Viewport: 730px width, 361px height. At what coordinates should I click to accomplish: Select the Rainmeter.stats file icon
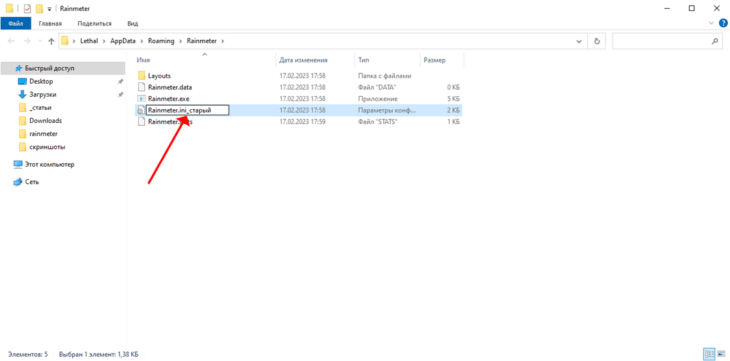142,122
